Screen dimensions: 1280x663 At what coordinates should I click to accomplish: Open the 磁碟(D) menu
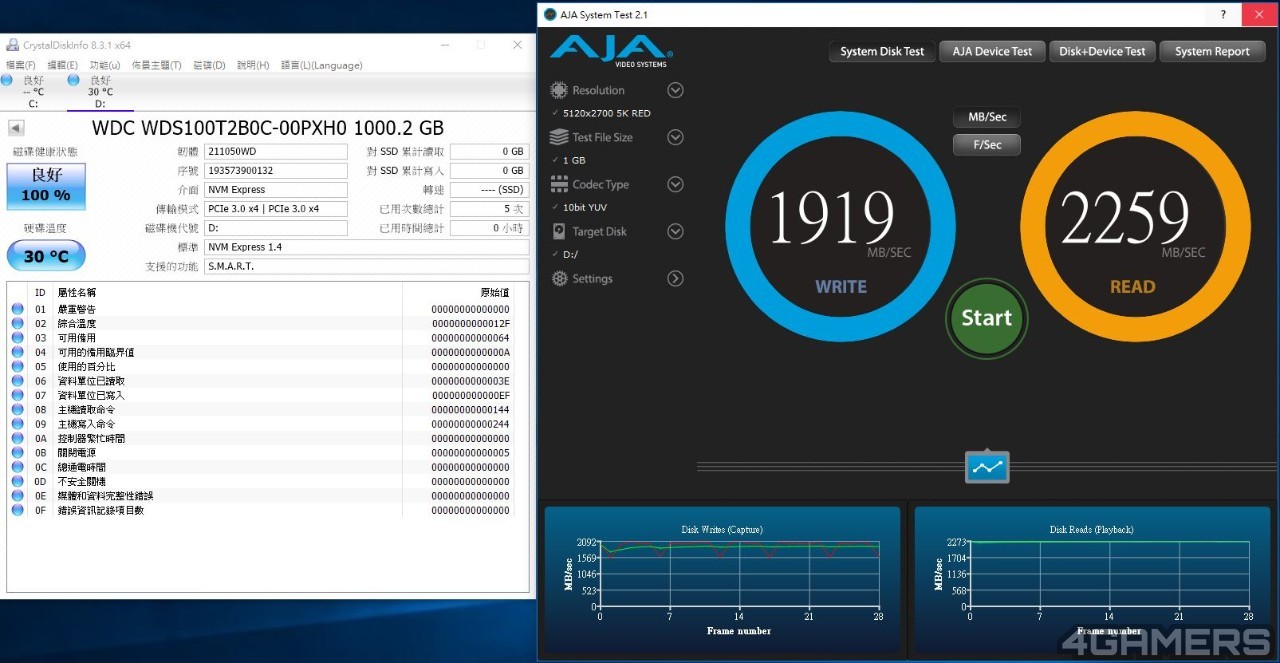pyautogui.click(x=209, y=65)
